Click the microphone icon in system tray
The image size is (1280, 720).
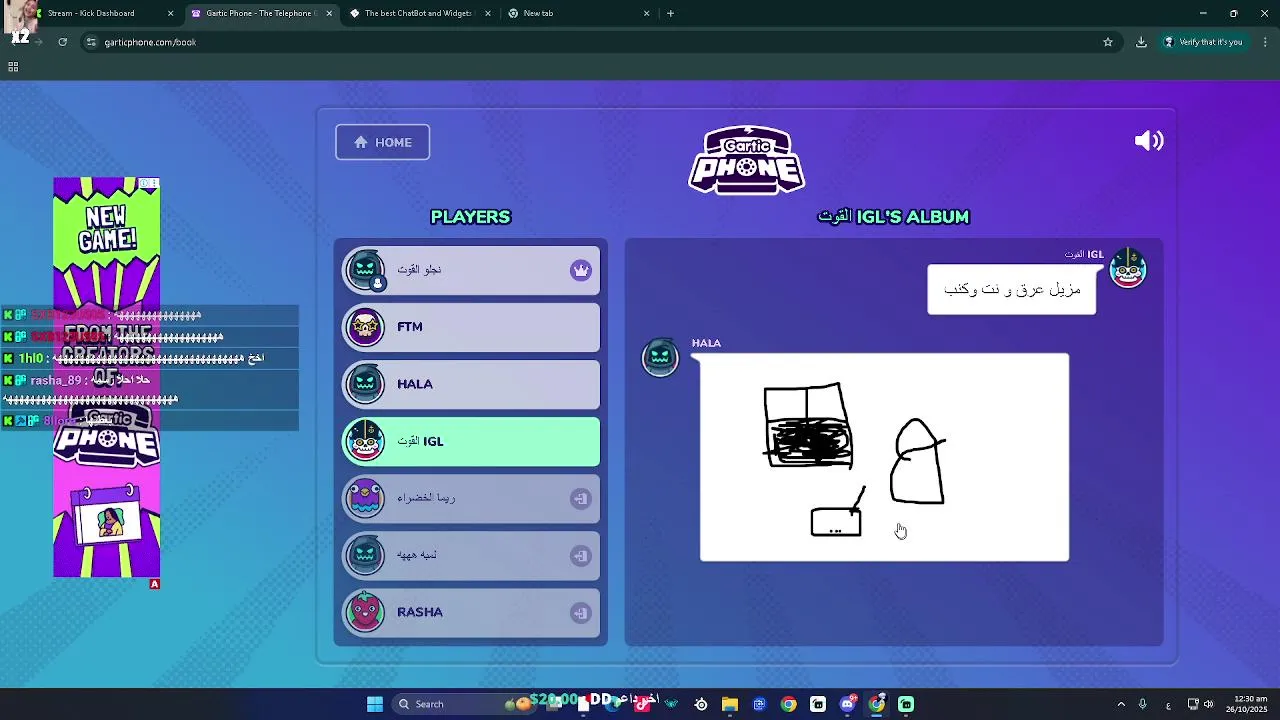(1142, 704)
